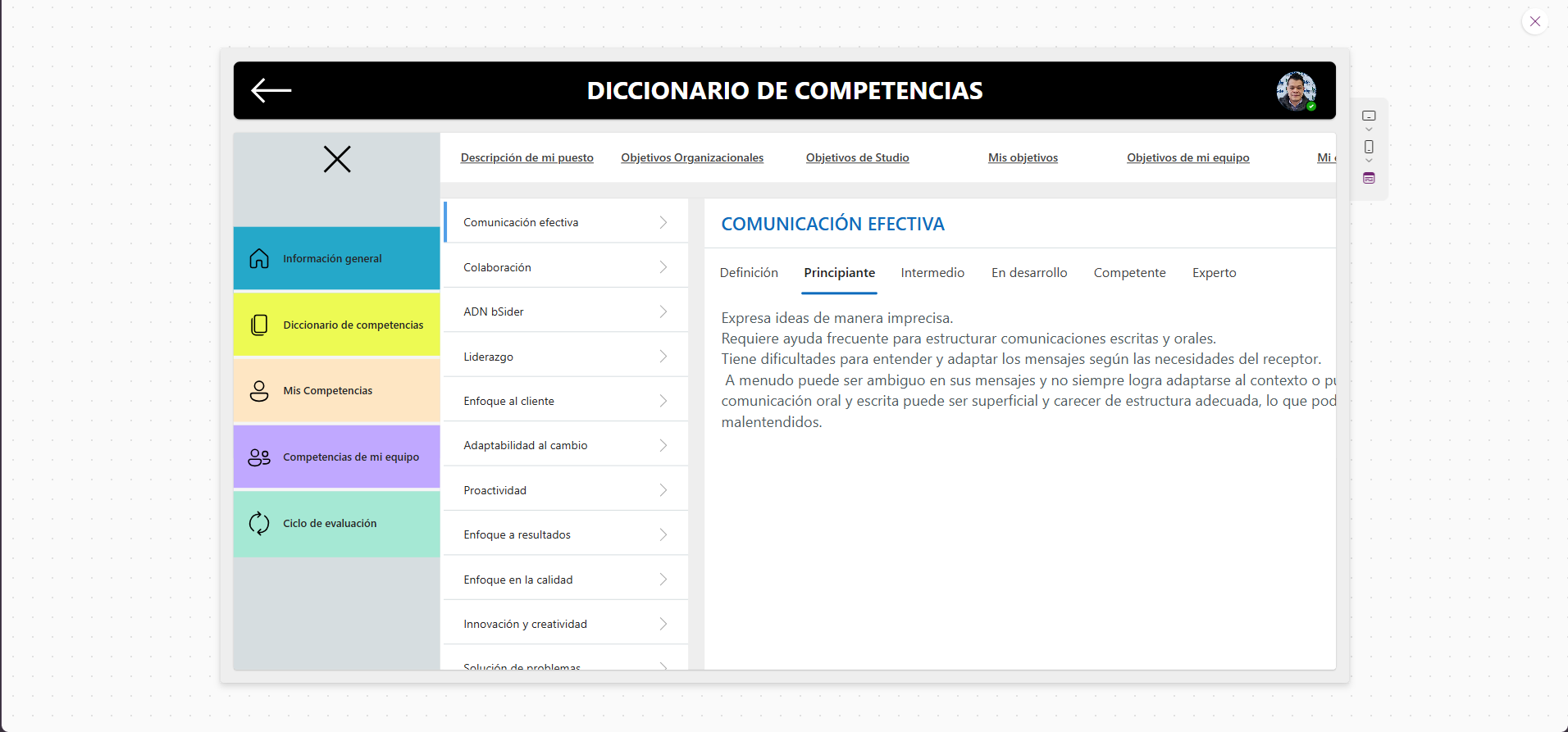Screen dimensions: 1568x732
Task: Select the tablet preview device icon
Action: pyautogui.click(x=1369, y=116)
